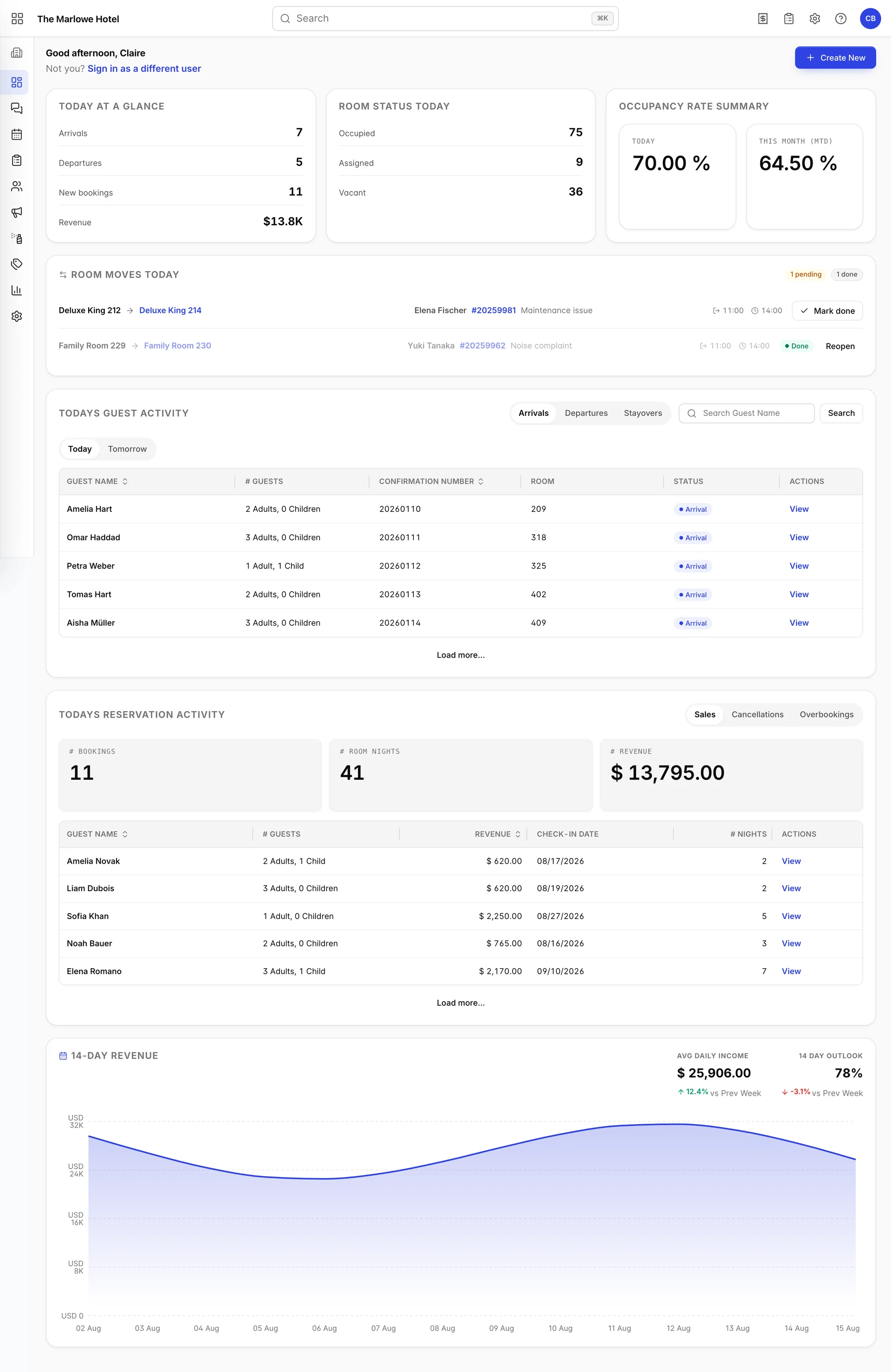Select the Overbookings tab
Image resolution: width=891 pixels, height=1372 pixels.
click(826, 715)
